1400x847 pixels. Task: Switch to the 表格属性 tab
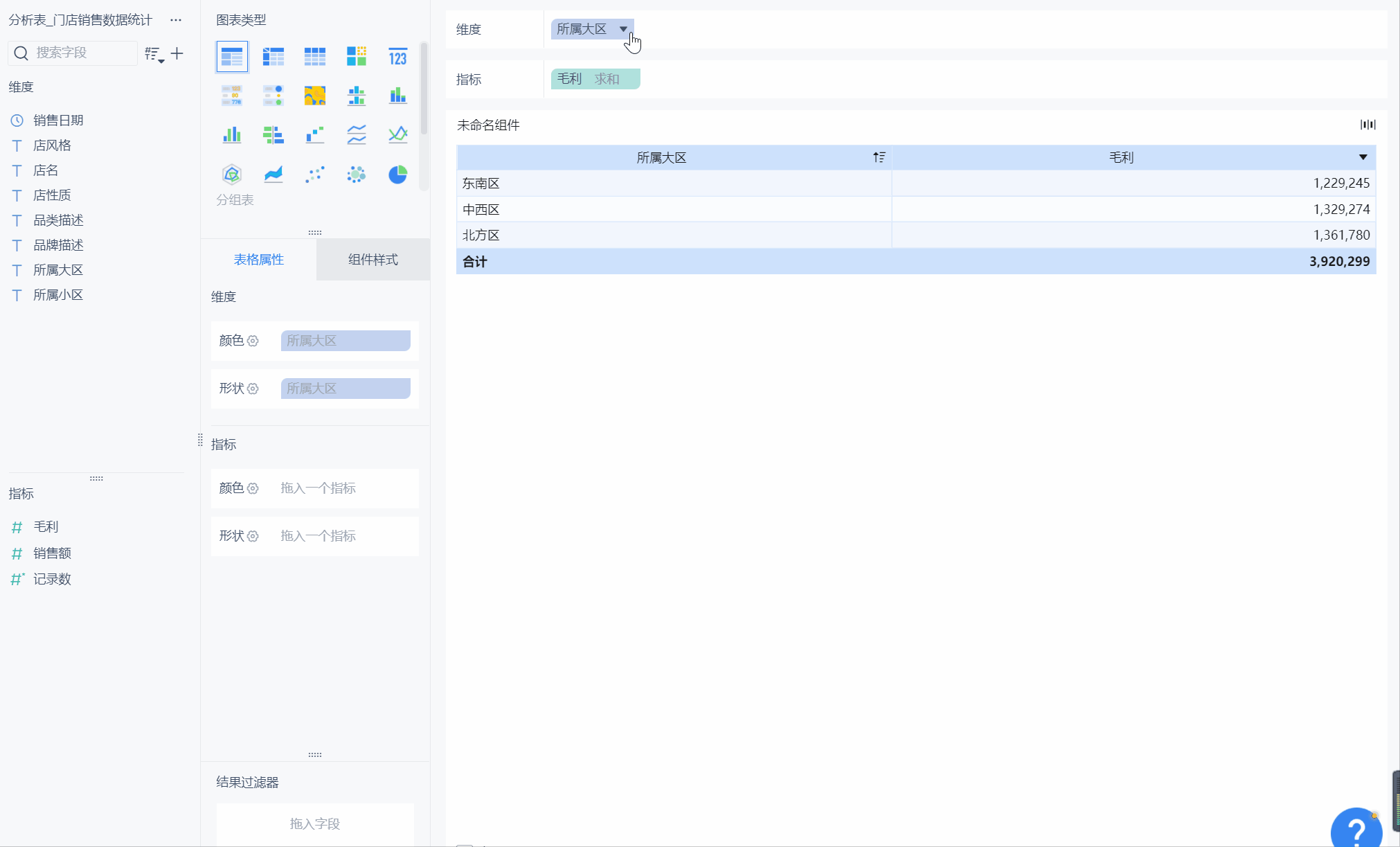coord(259,260)
